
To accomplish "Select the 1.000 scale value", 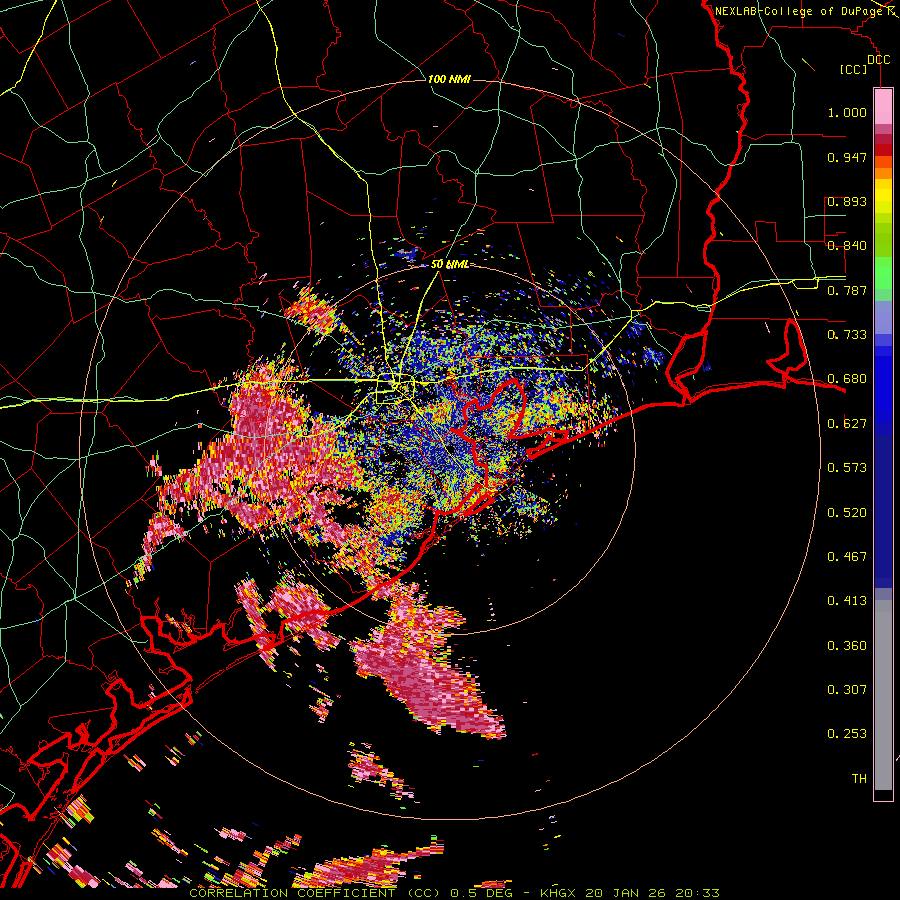I will click(847, 112).
